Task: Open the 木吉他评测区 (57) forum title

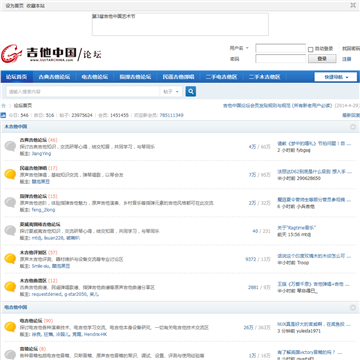Action: [33, 253]
